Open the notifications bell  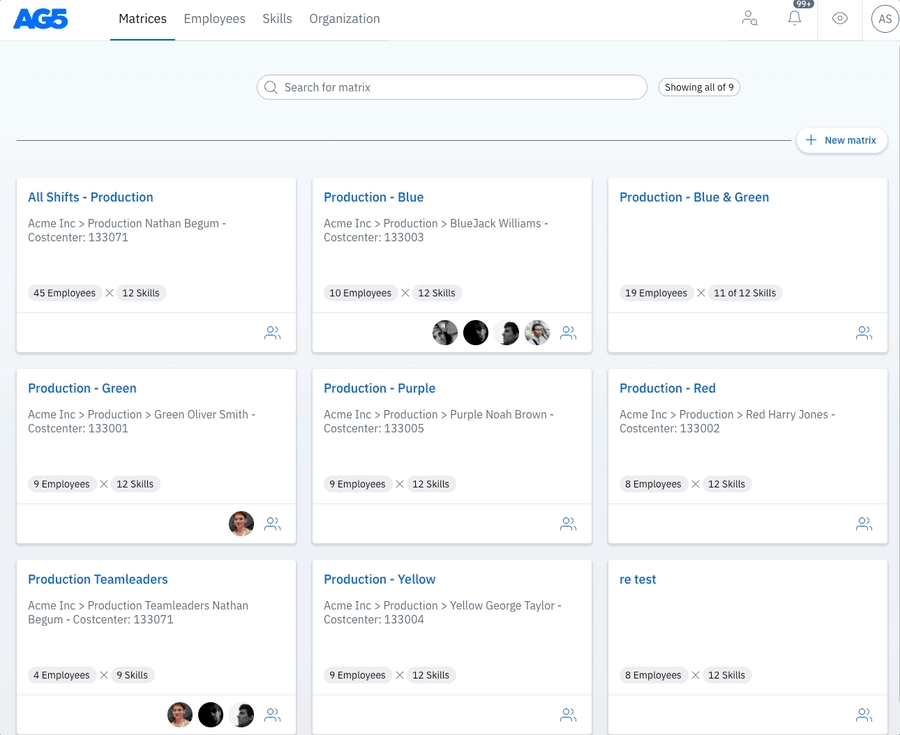pyautogui.click(x=795, y=19)
